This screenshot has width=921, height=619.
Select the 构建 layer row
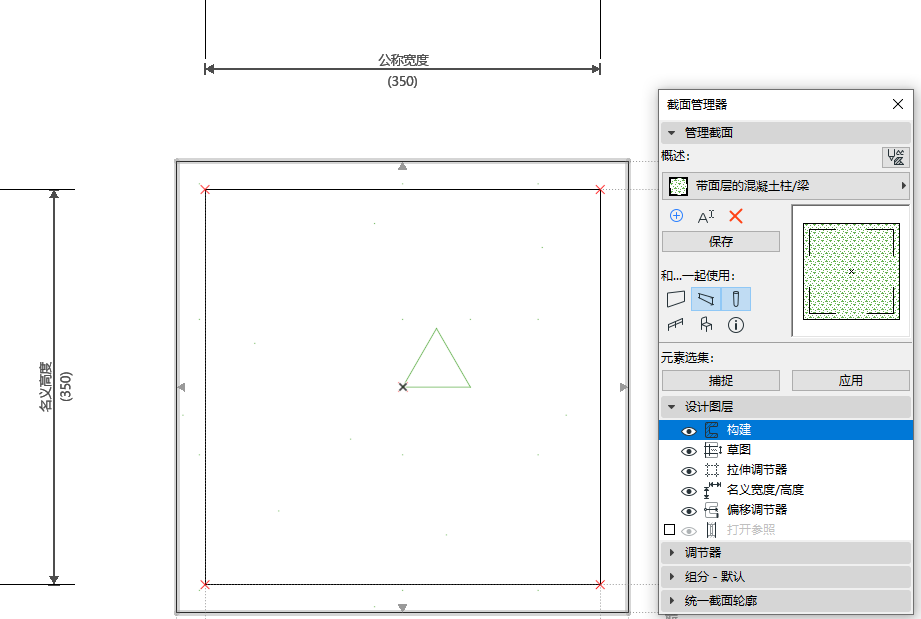coord(786,430)
